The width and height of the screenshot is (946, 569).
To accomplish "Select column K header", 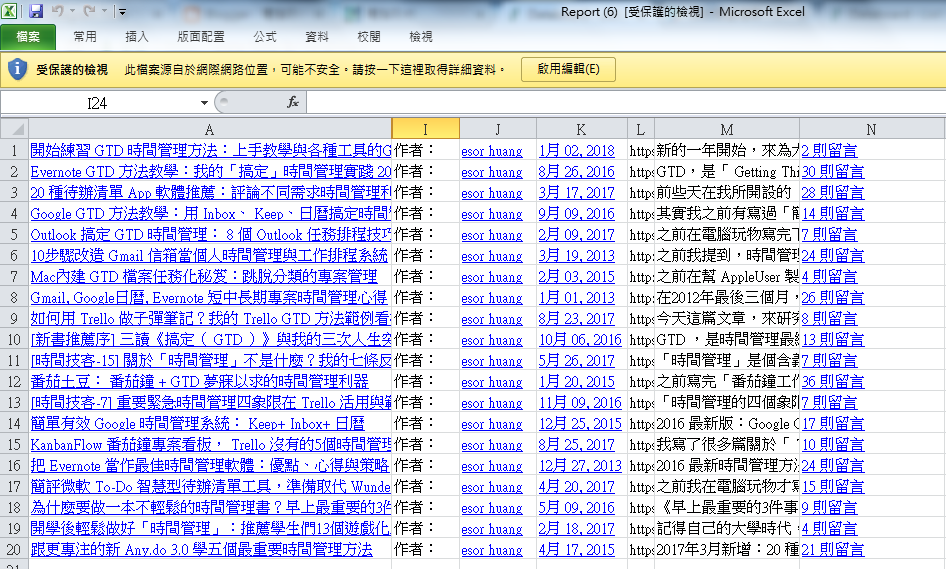I will click(x=582, y=129).
